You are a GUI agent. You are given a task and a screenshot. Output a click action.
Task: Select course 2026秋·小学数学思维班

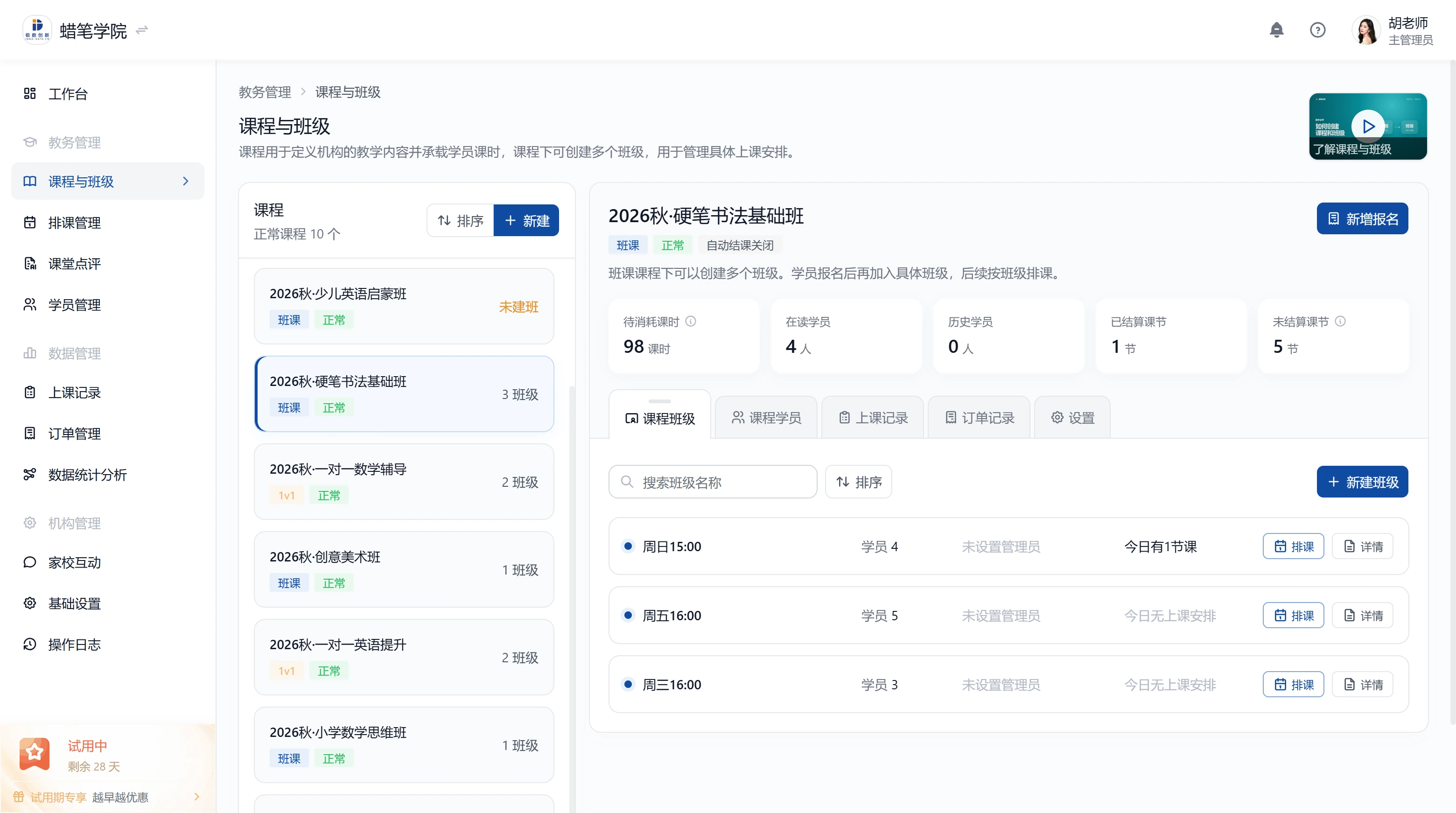coord(404,744)
